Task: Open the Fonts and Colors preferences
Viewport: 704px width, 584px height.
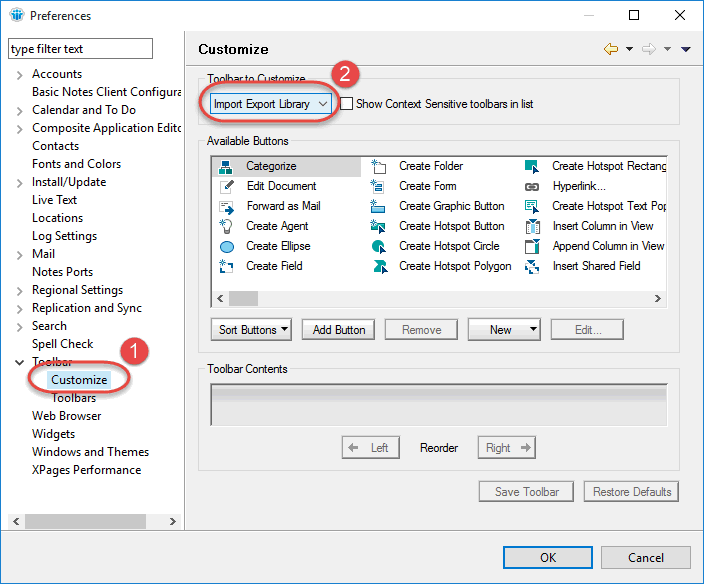Action: pos(76,164)
